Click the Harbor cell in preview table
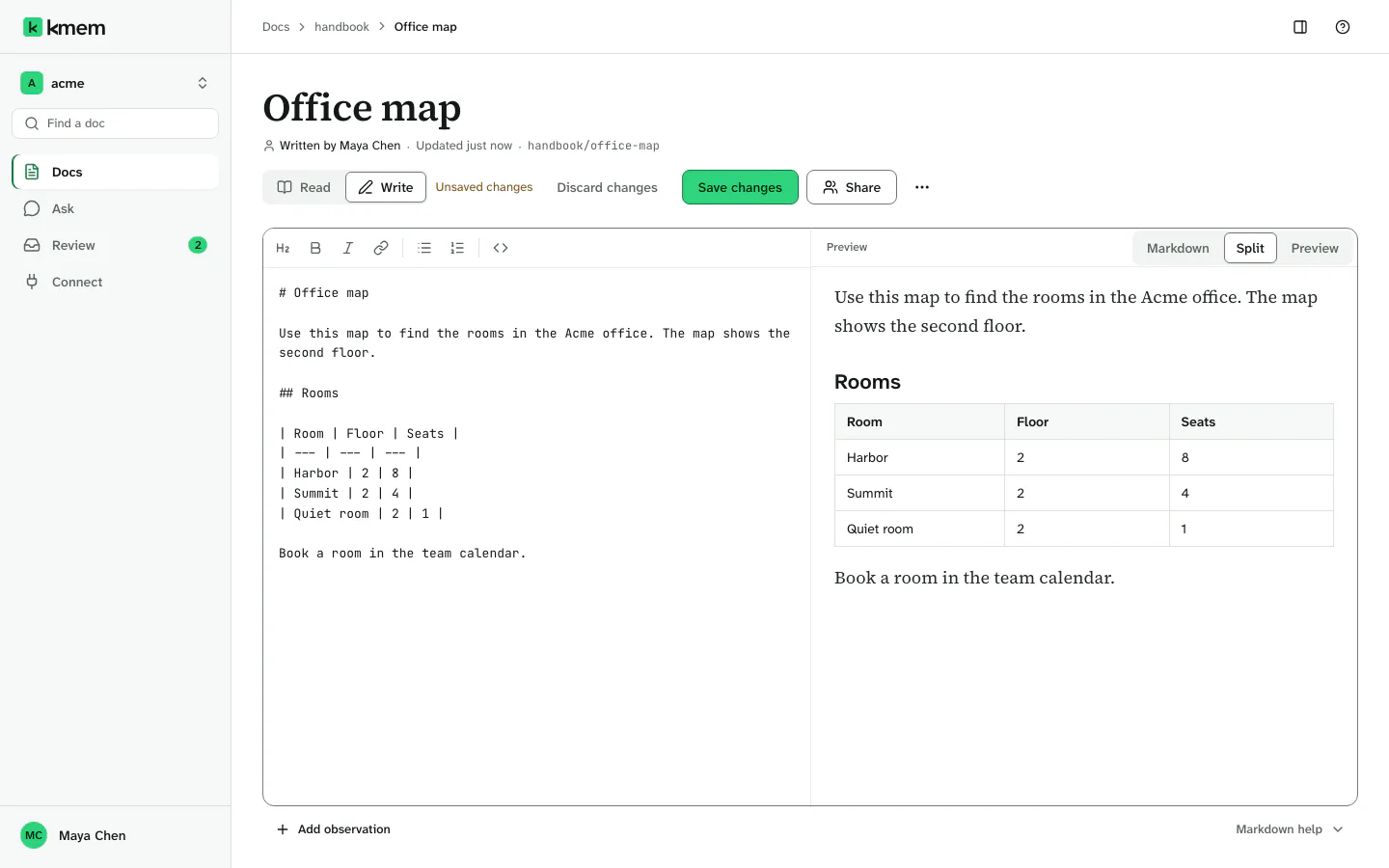Screen dimensions: 1389x868 (x=919, y=457)
